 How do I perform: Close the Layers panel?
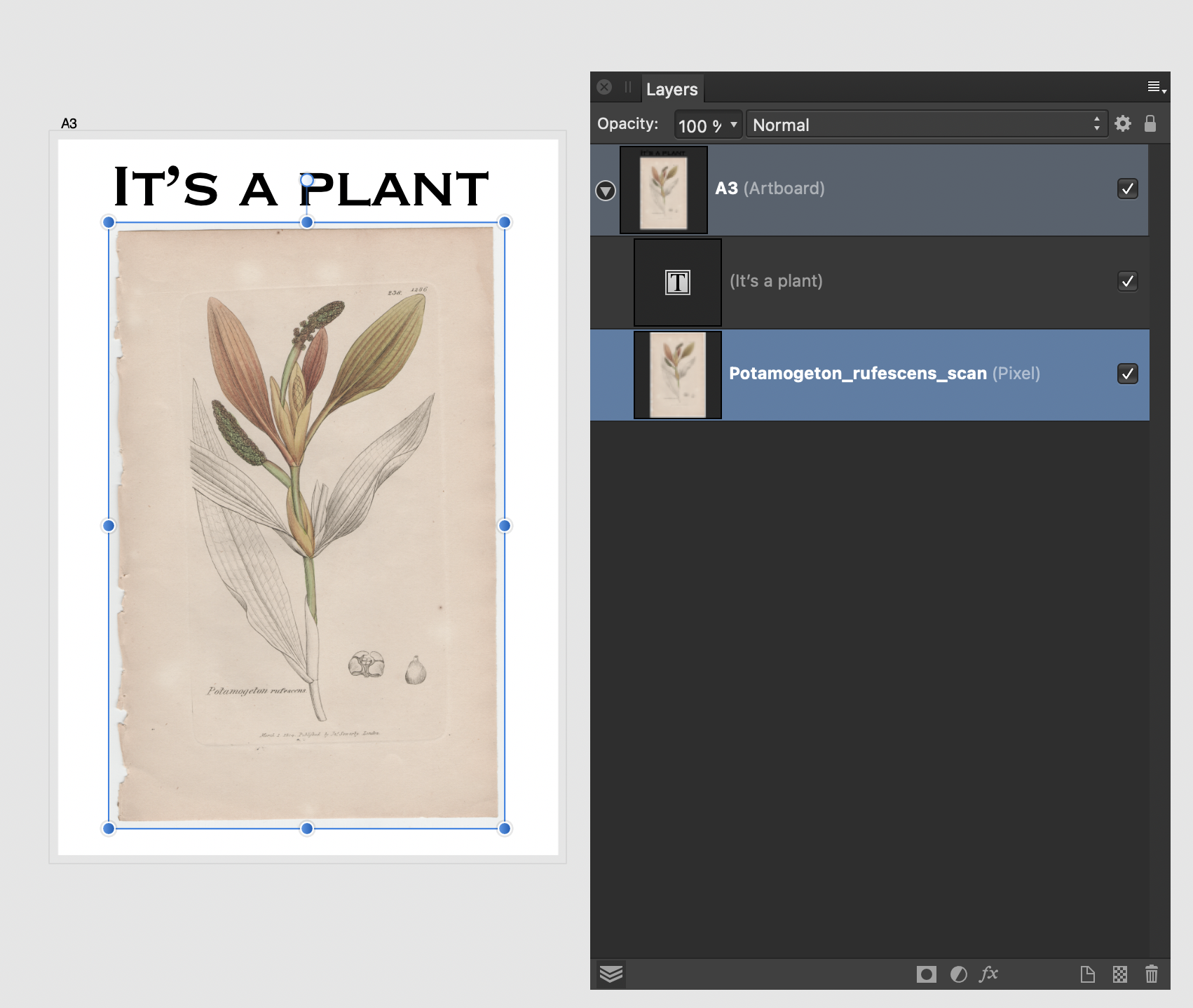[x=604, y=87]
